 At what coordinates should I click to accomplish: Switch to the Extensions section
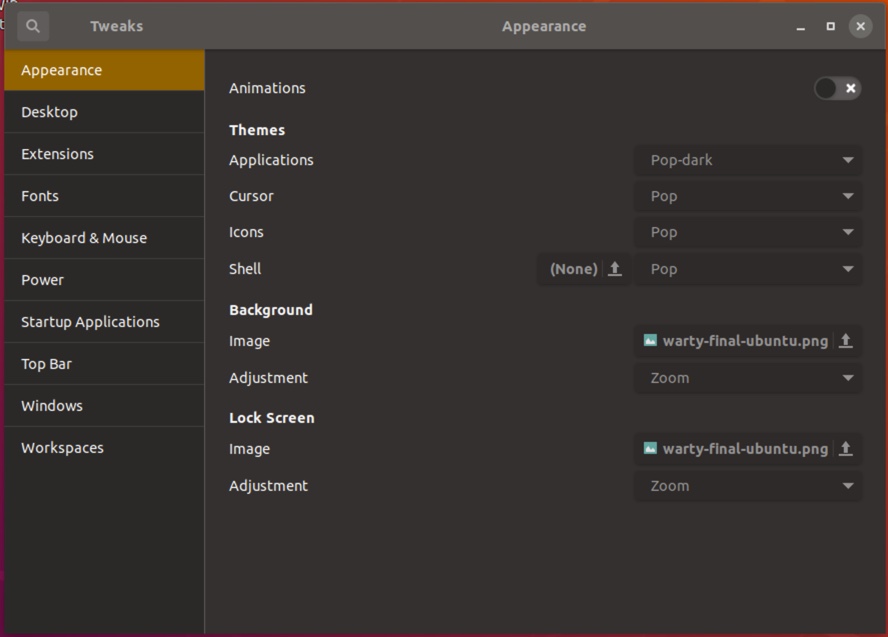(x=57, y=154)
